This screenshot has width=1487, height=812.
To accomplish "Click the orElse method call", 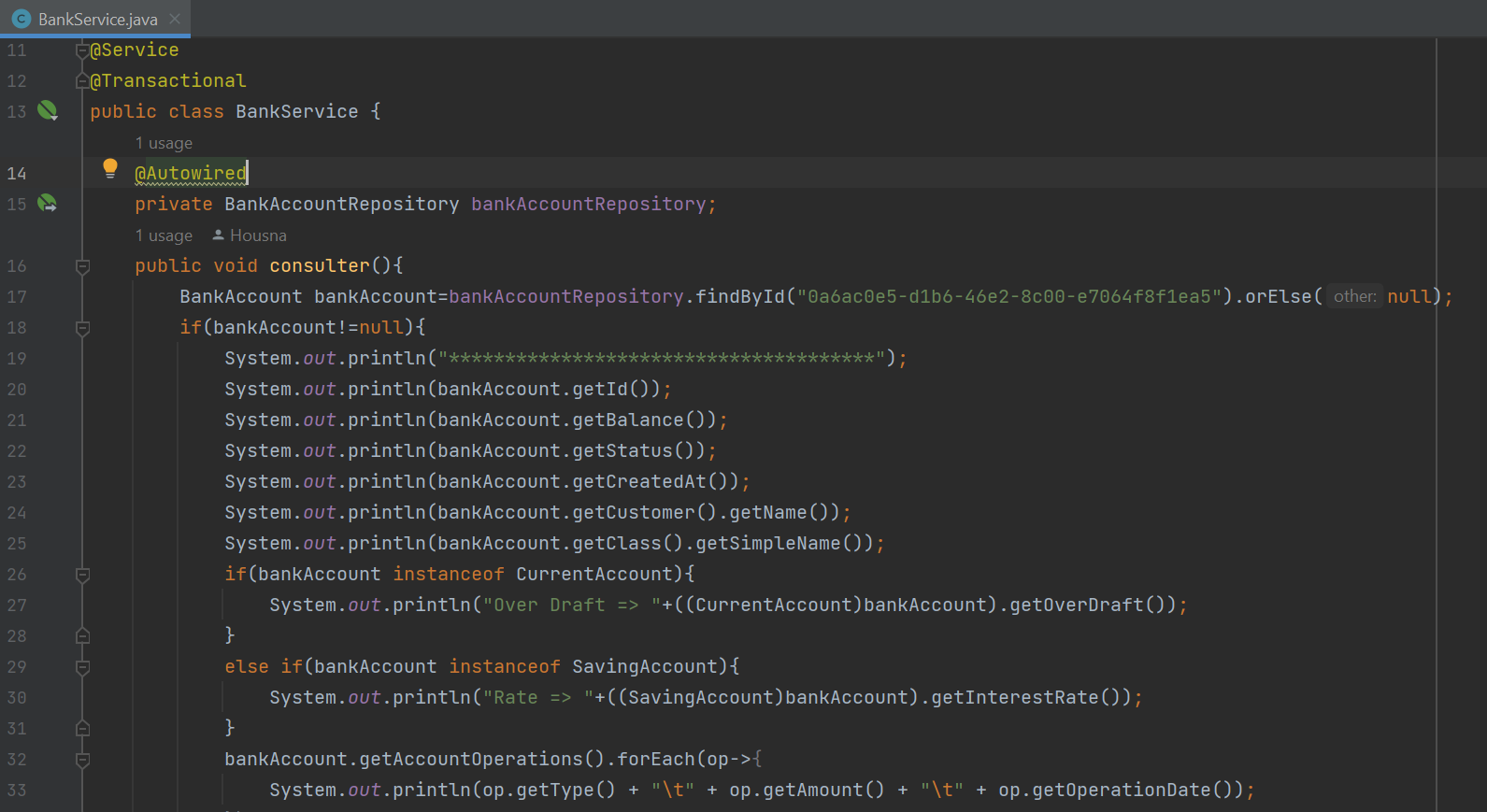I will [1279, 296].
